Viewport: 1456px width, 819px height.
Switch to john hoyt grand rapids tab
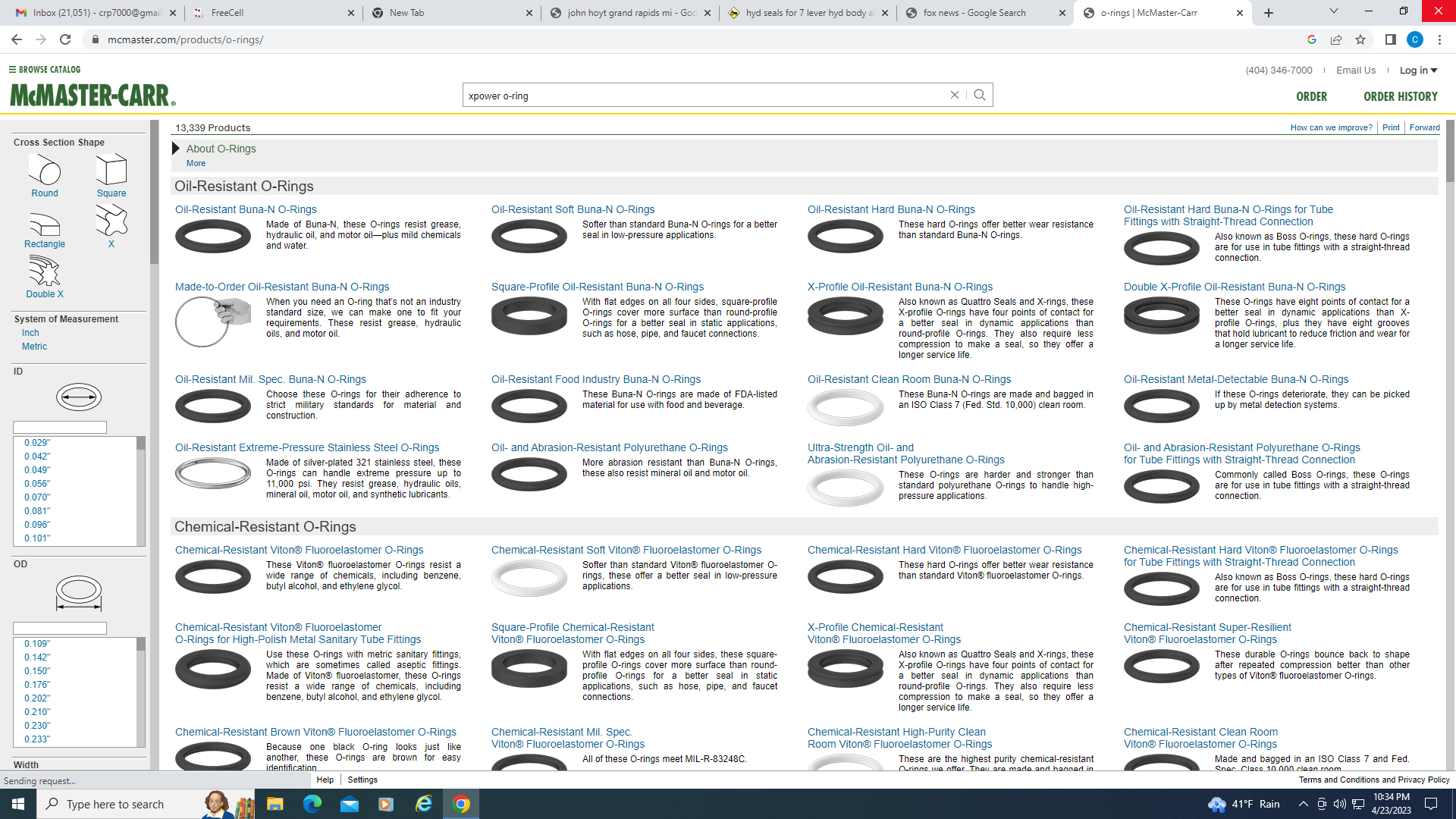click(x=631, y=13)
